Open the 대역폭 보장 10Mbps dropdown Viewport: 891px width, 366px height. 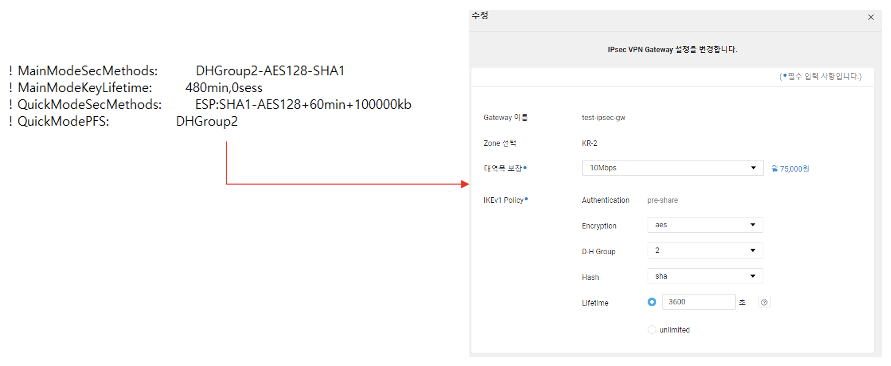(x=672, y=168)
